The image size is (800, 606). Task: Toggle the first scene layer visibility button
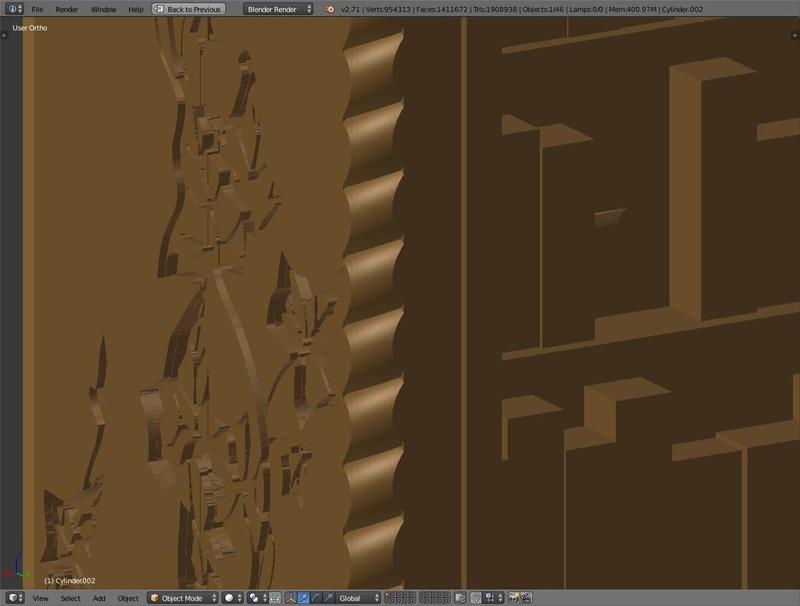coord(389,594)
